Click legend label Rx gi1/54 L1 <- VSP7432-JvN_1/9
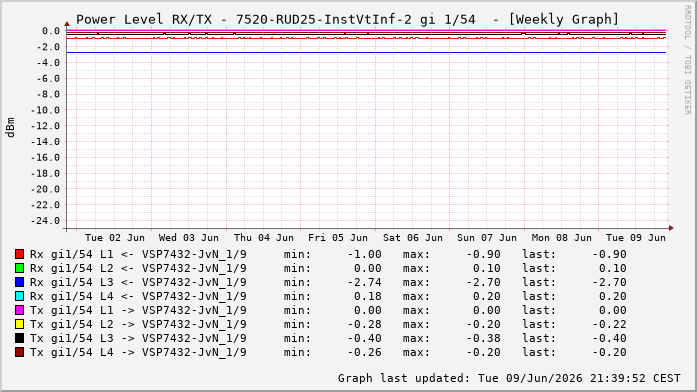Screen dimensions: 697x392 138,254
